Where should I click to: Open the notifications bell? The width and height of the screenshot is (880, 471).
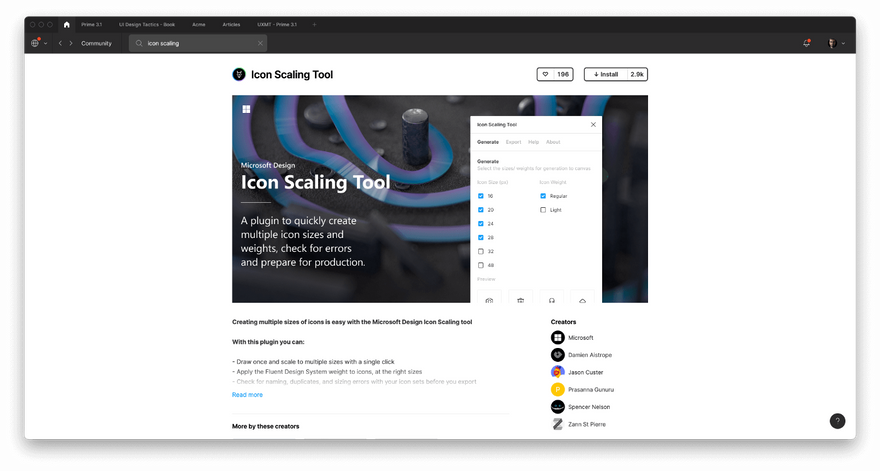[x=806, y=43]
